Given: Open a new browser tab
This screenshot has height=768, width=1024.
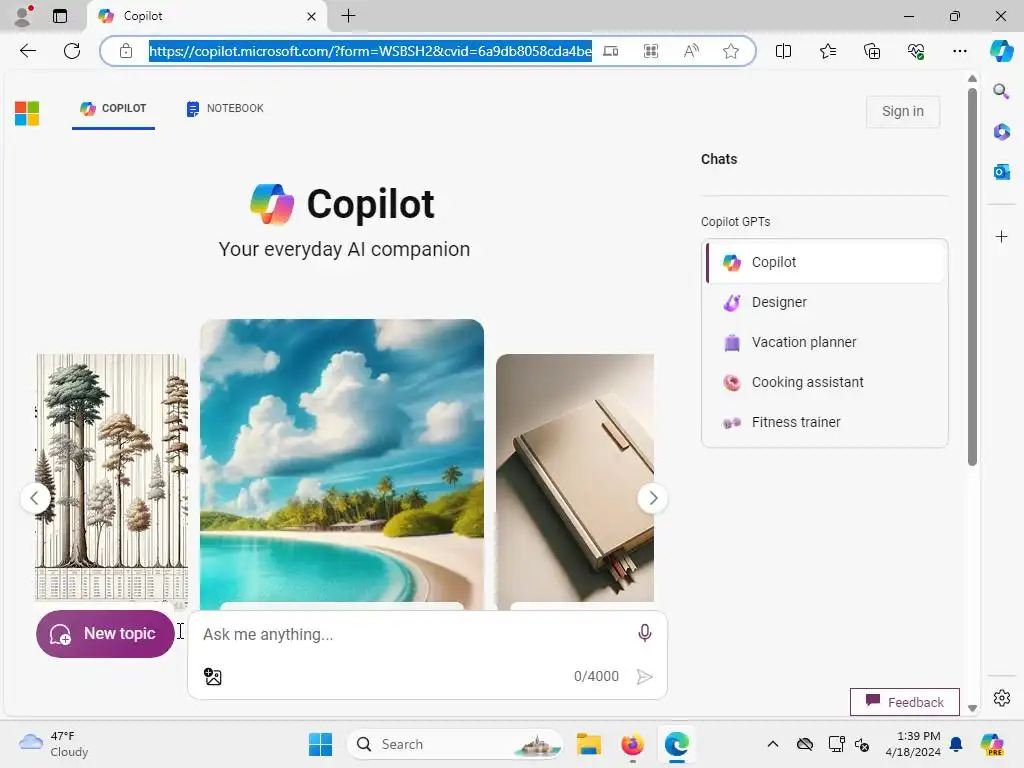Looking at the screenshot, I should click(x=349, y=16).
